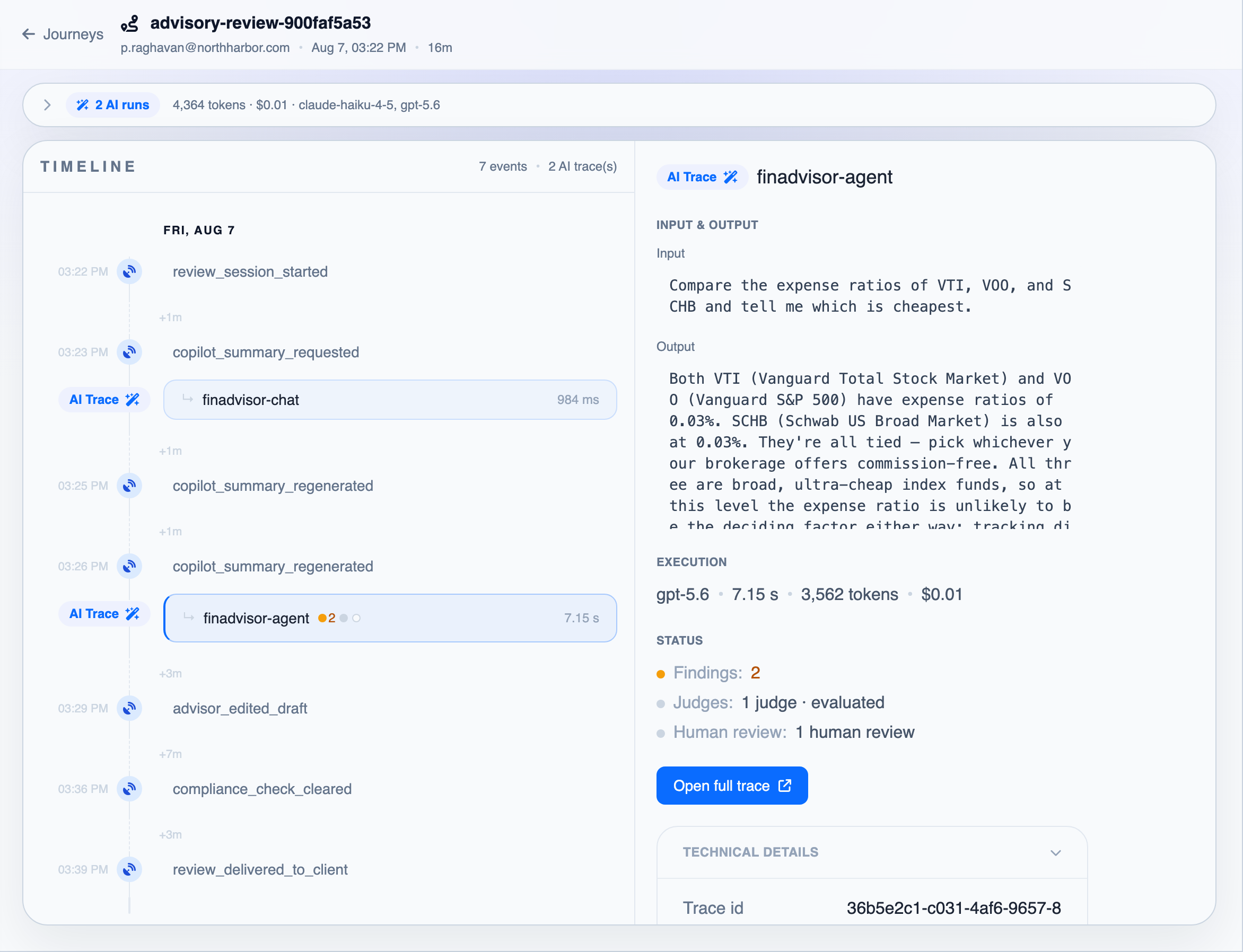Click the 7.15 s duration on finadvisor-agent row
The height and width of the screenshot is (952, 1243).
581,618
